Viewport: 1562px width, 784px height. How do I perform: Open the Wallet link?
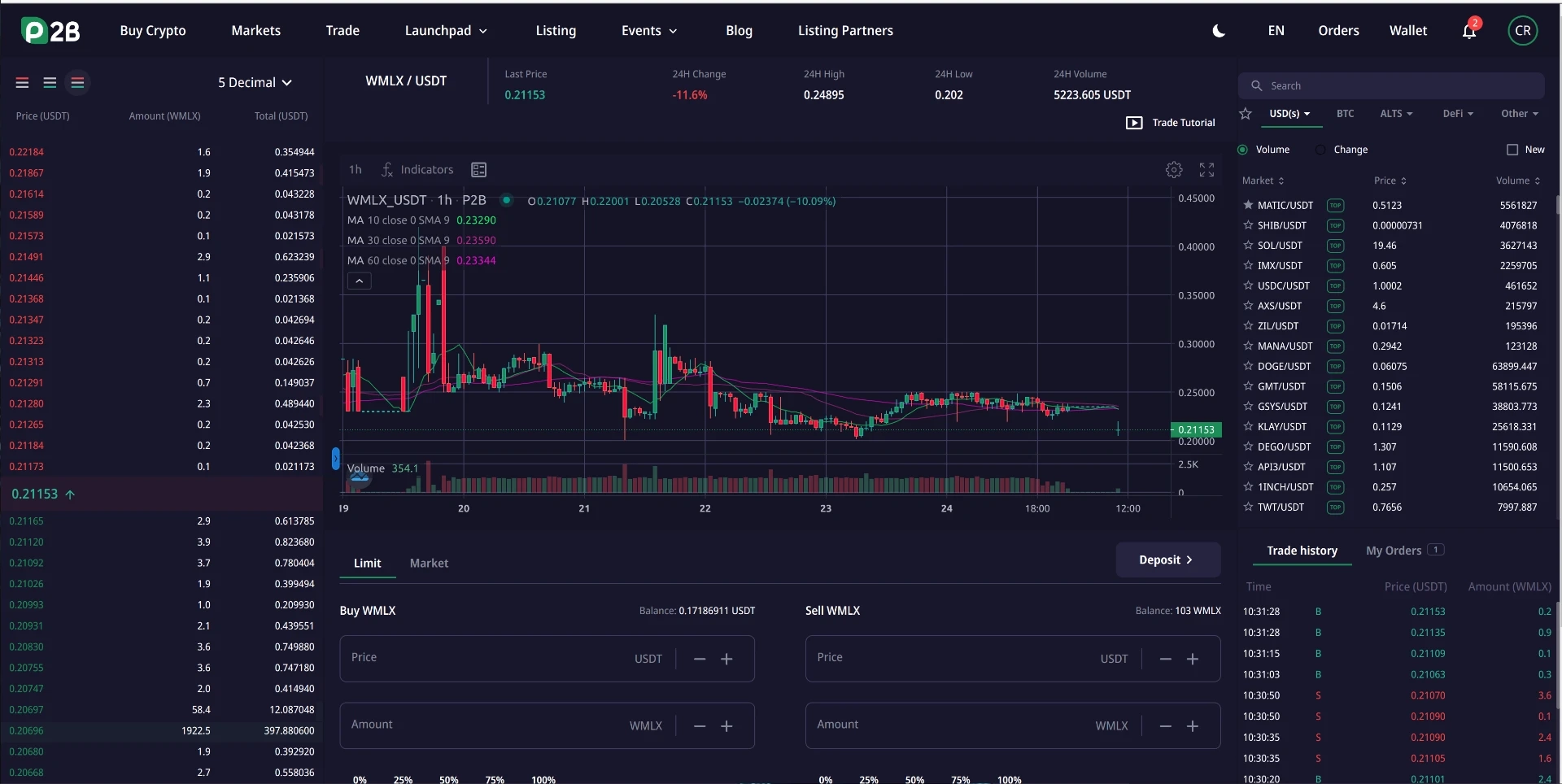pyautogui.click(x=1407, y=31)
